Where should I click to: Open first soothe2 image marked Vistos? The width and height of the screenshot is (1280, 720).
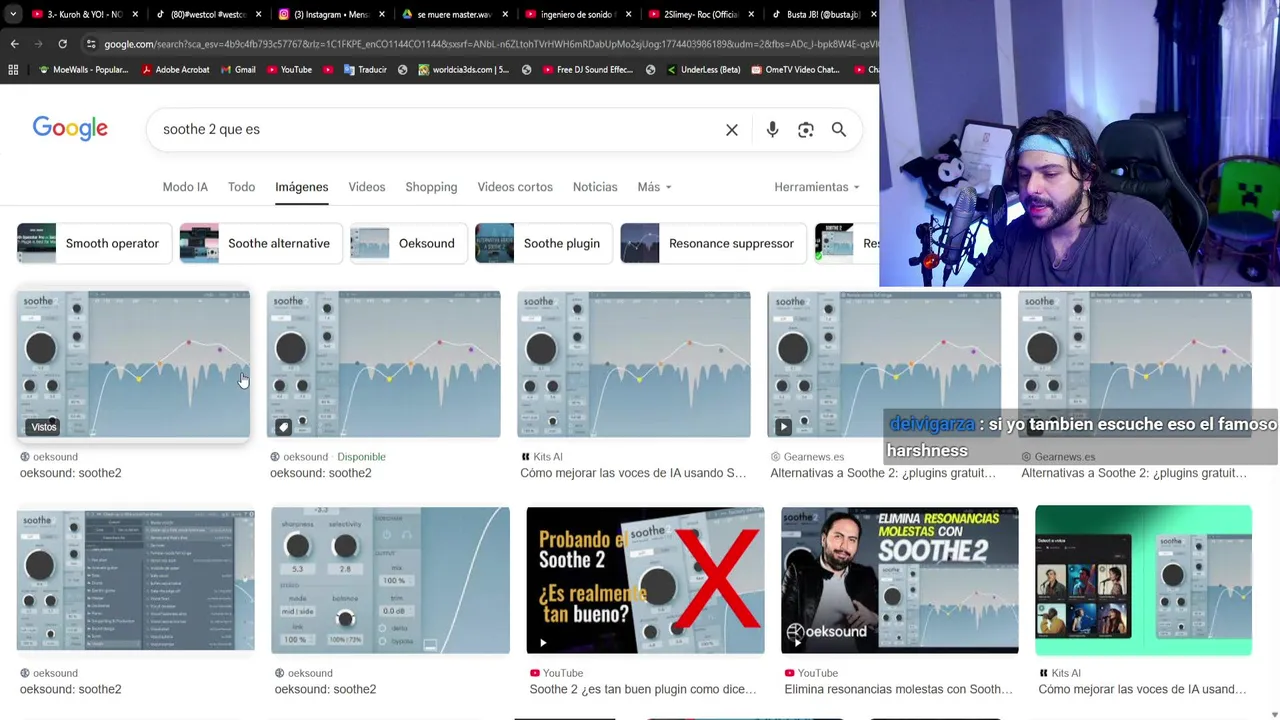(x=133, y=364)
